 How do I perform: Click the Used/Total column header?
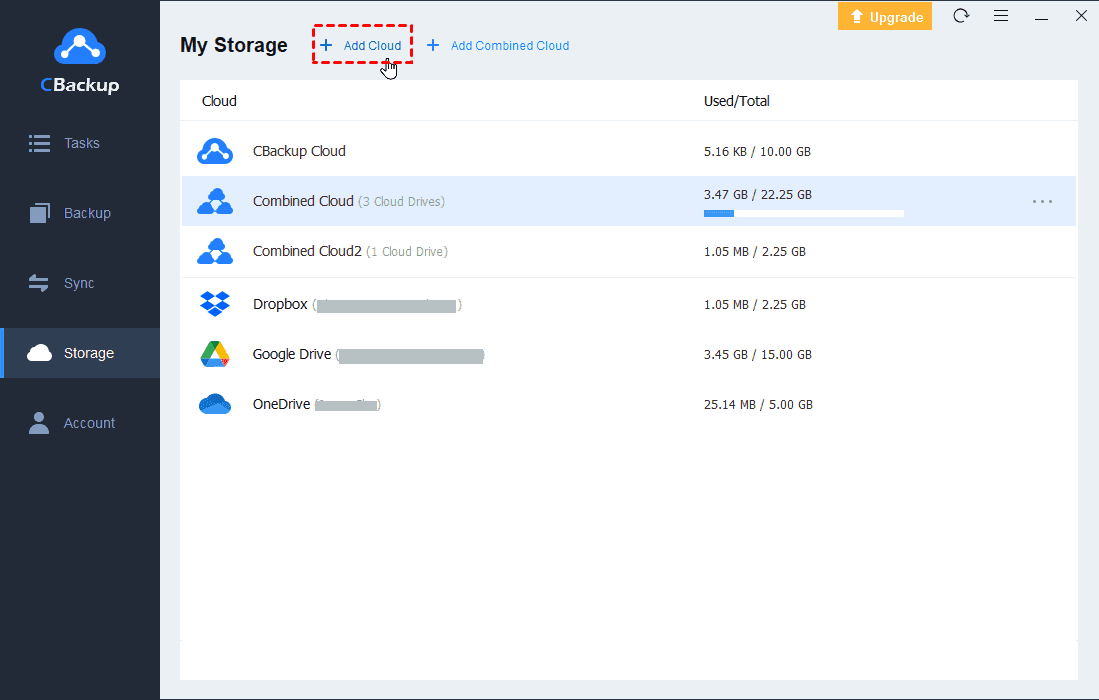[x=736, y=101]
